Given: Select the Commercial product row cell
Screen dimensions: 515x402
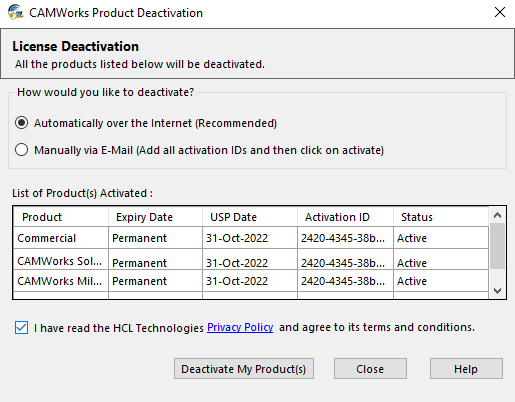Looking at the screenshot, I should tap(61, 238).
